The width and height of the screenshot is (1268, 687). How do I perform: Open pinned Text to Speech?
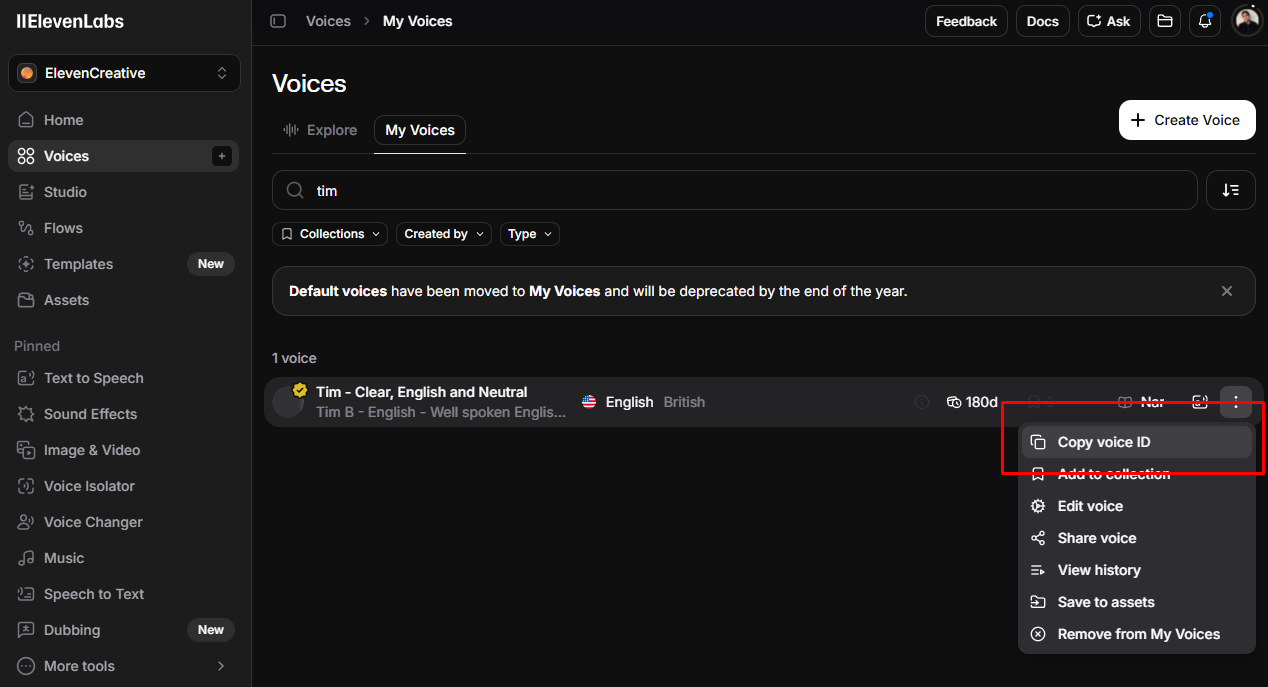click(x=124, y=378)
